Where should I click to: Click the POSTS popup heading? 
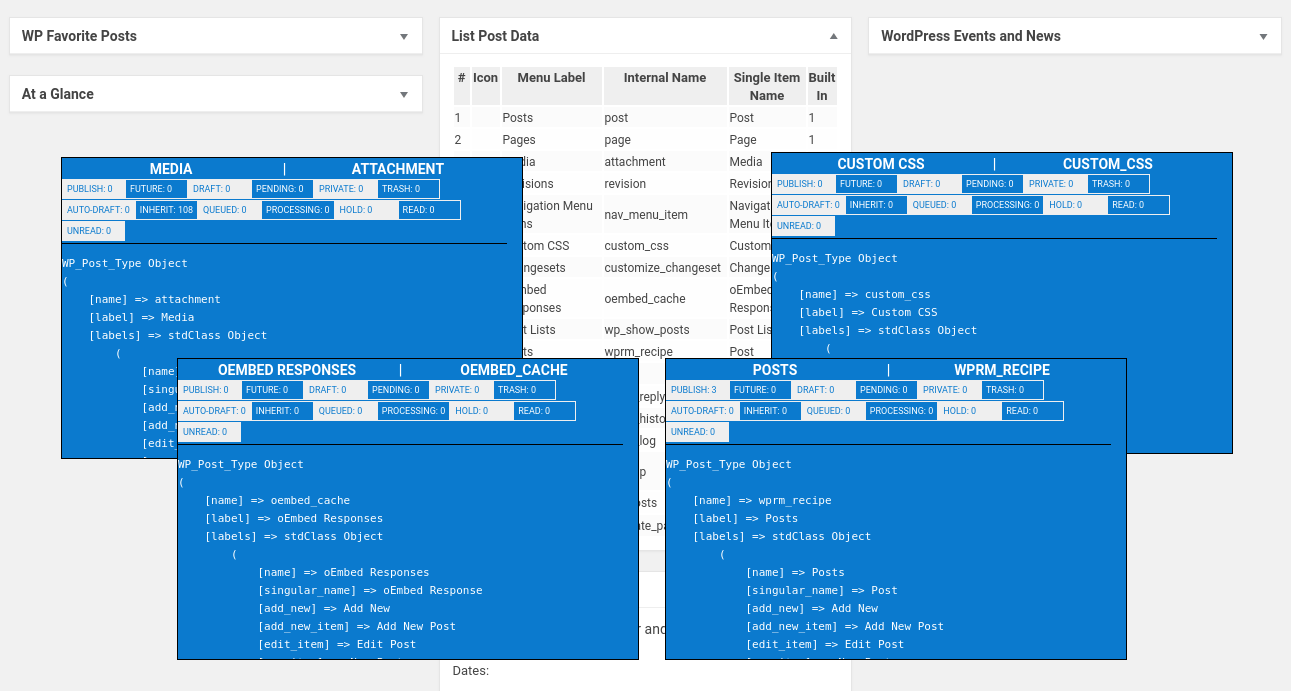775,370
